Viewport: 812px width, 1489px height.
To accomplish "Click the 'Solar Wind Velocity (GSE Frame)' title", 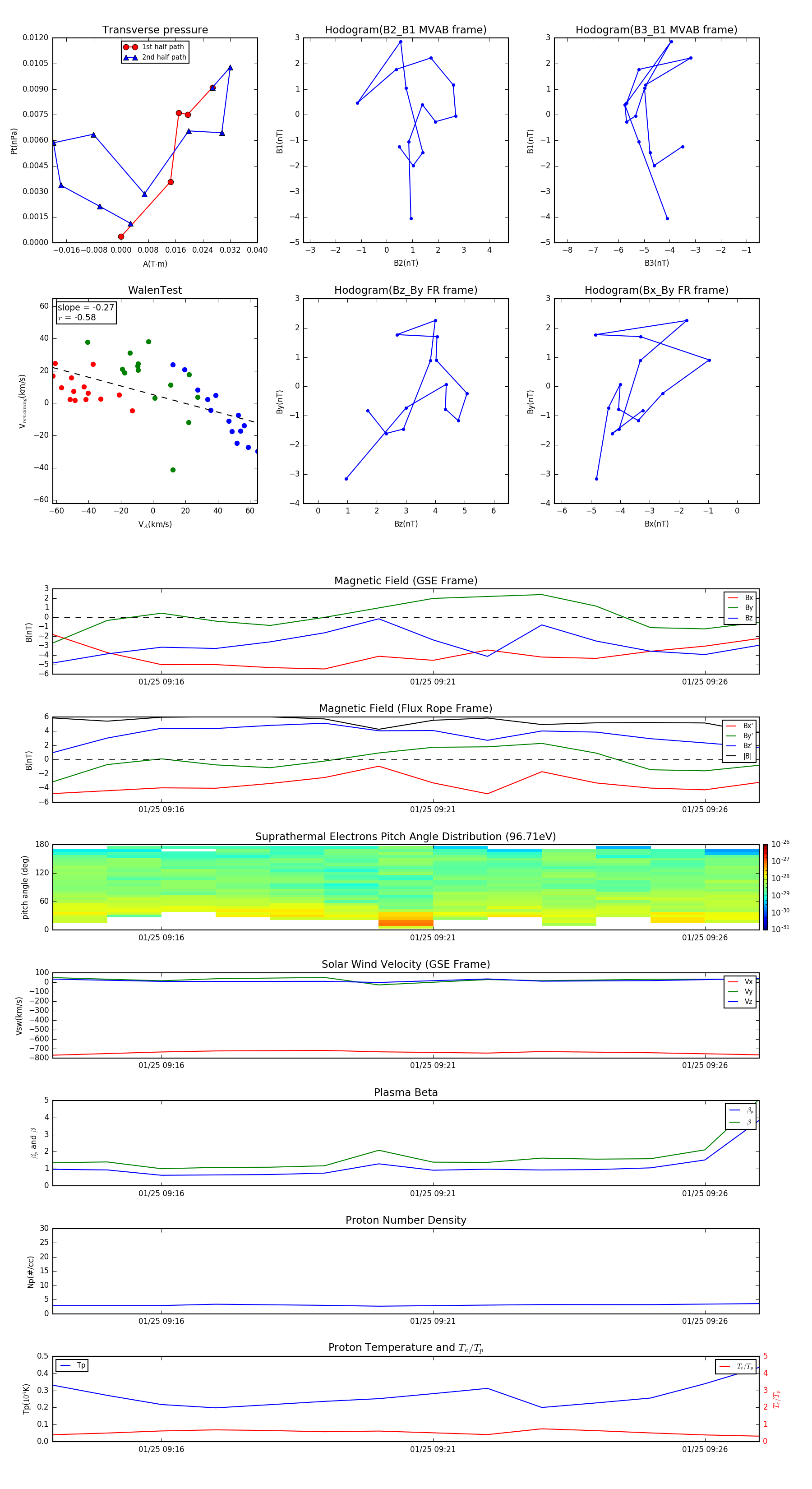I will (x=406, y=964).
